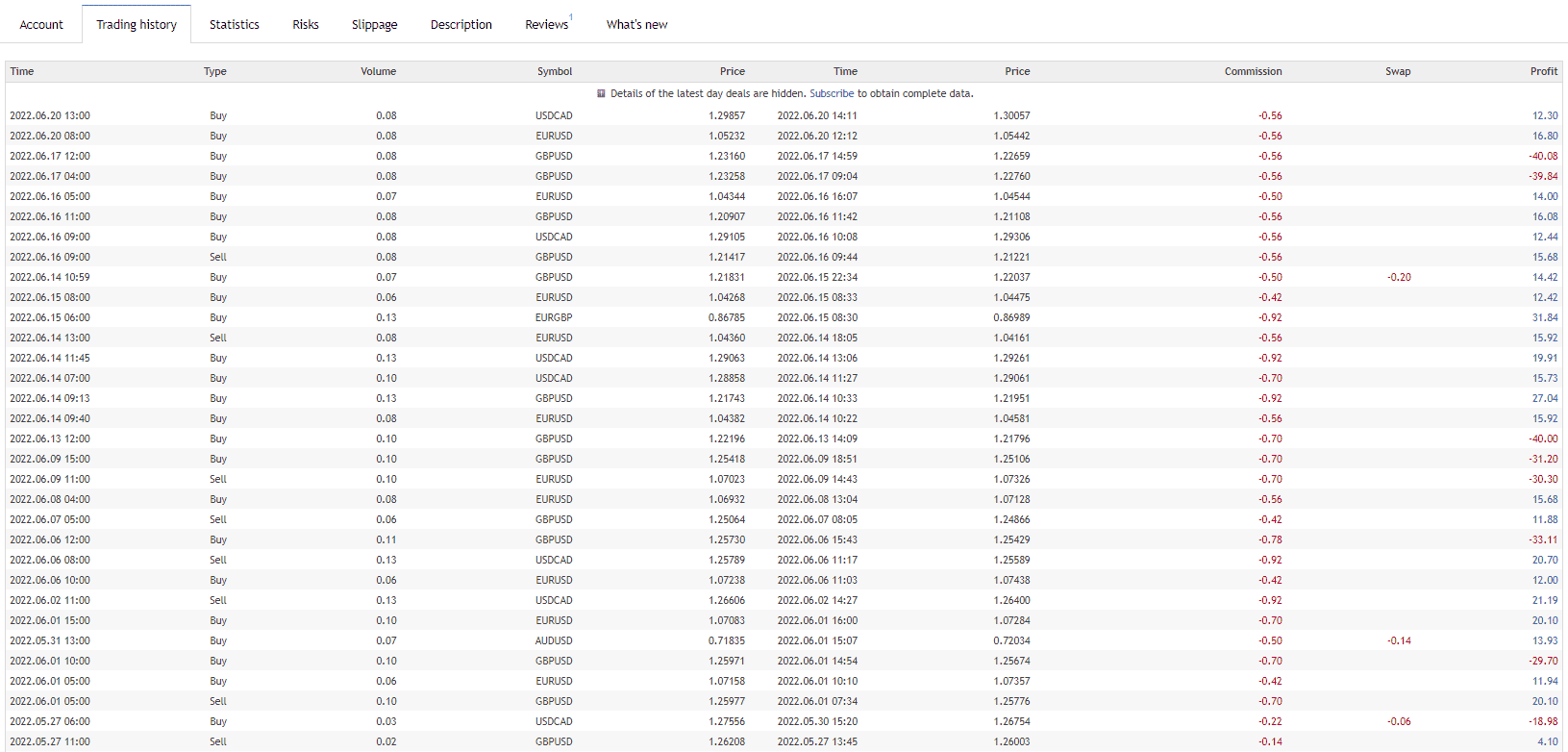Click AUDUSD symbol cell
The width and height of the screenshot is (1568, 752).
point(554,640)
